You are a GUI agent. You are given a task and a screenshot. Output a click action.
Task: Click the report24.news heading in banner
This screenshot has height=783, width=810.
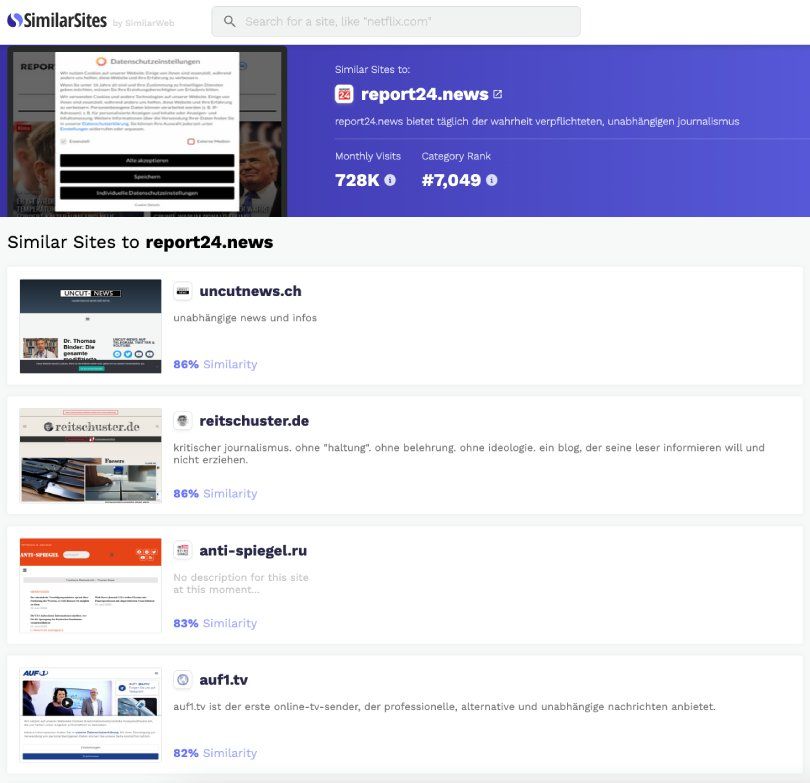(424, 95)
